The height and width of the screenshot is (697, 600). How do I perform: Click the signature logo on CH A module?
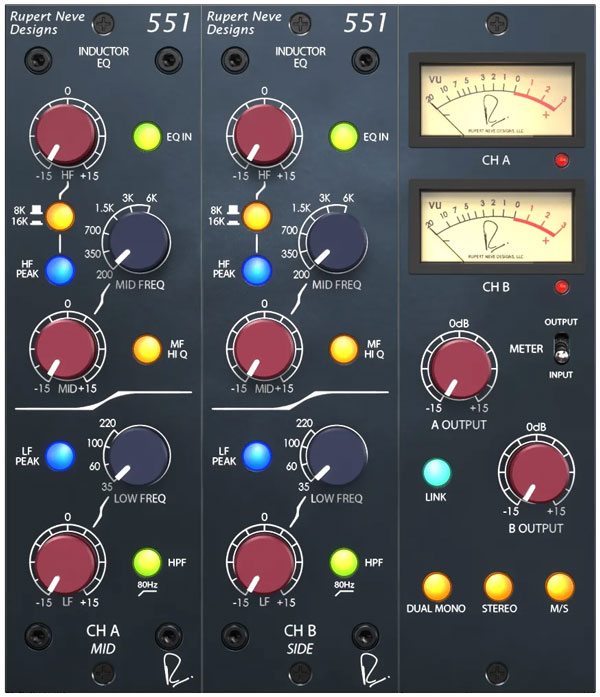[x=176, y=668]
